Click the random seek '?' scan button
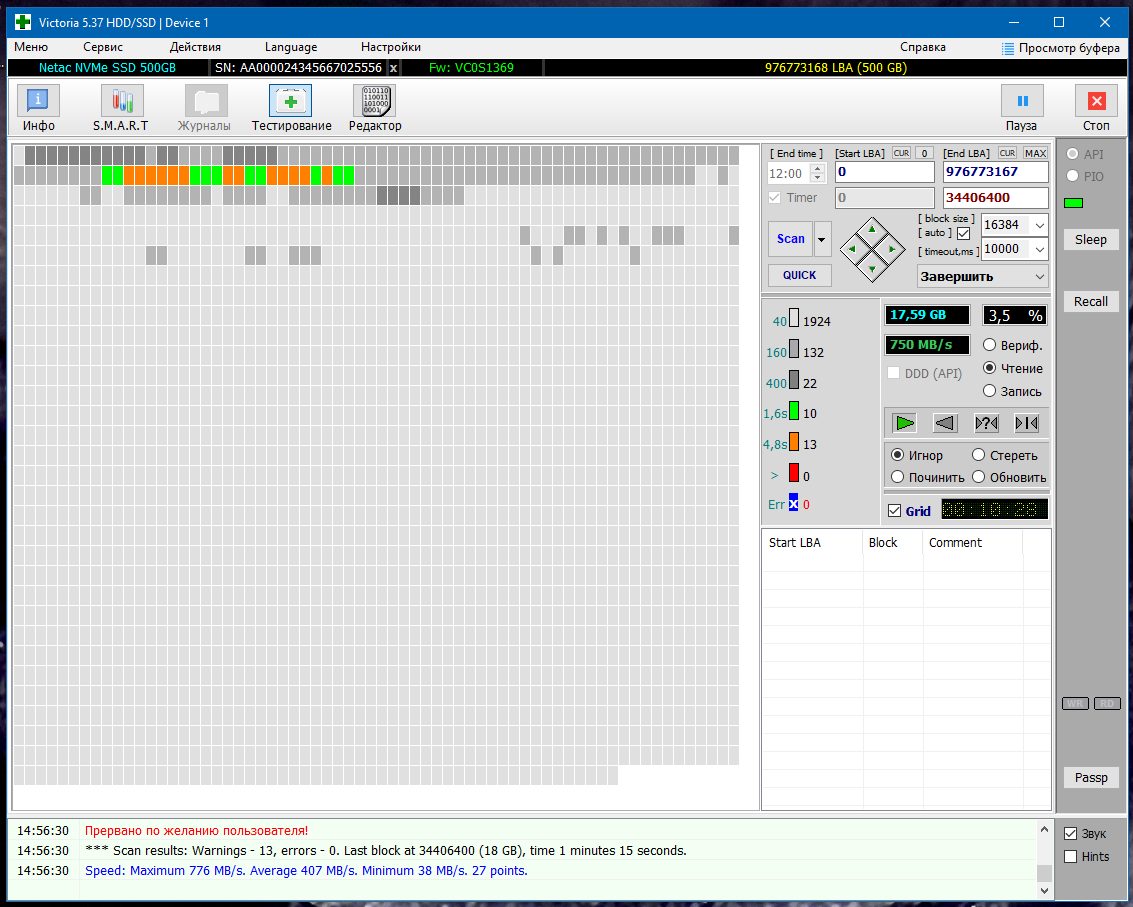The width and height of the screenshot is (1133, 907). [x=986, y=423]
